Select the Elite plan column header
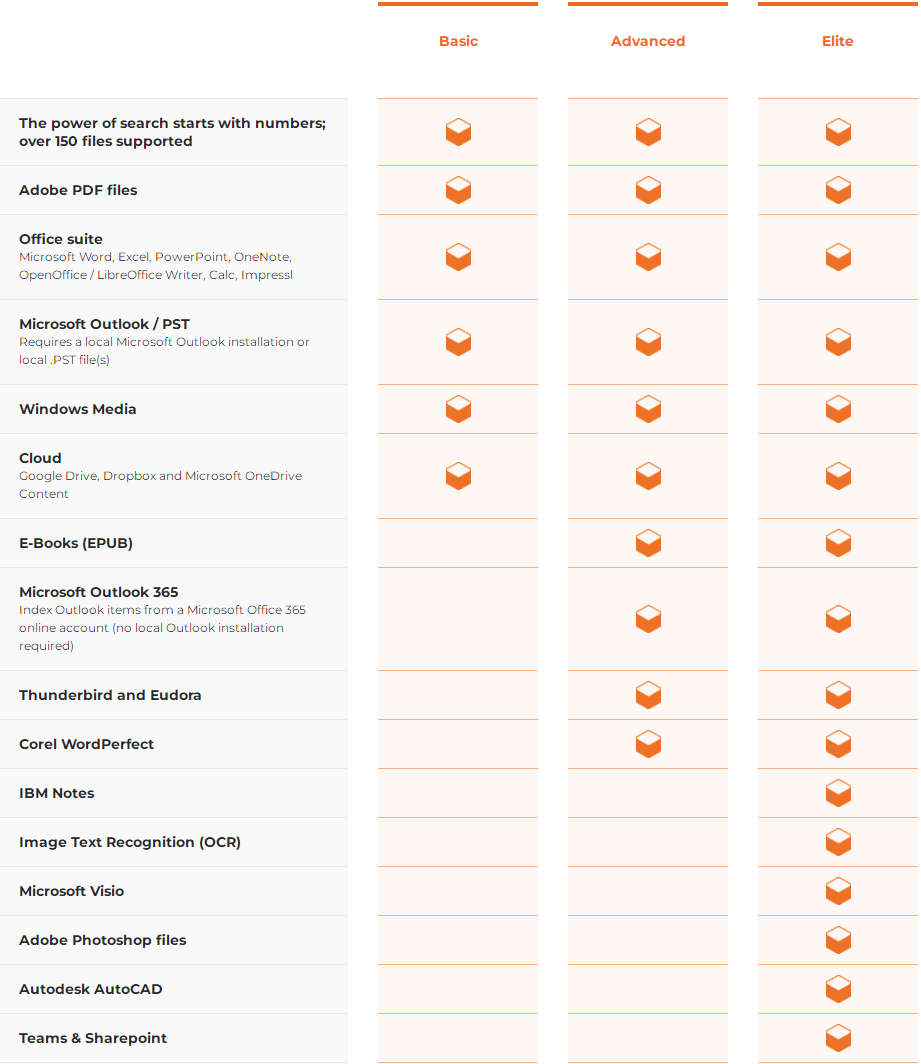Viewport: 921px width, 1064px height. [838, 41]
